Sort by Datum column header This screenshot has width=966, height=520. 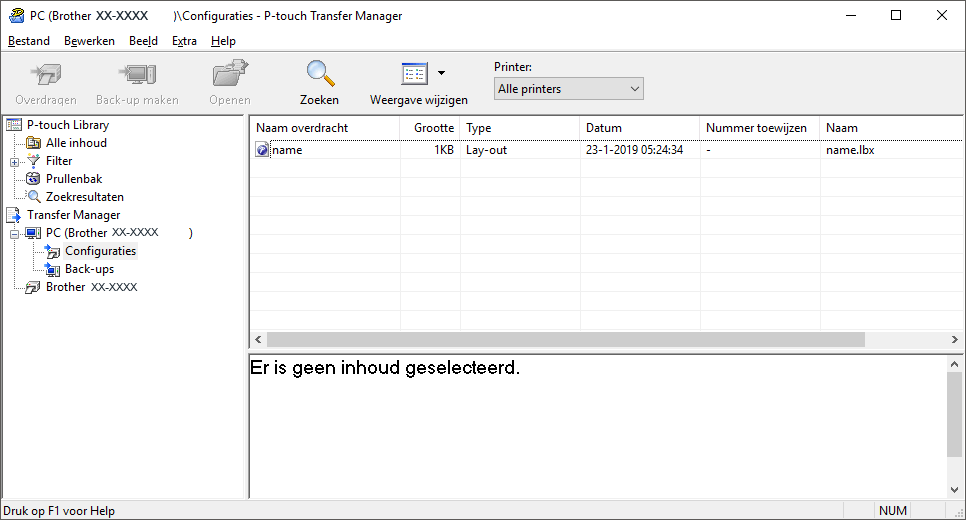(639, 128)
